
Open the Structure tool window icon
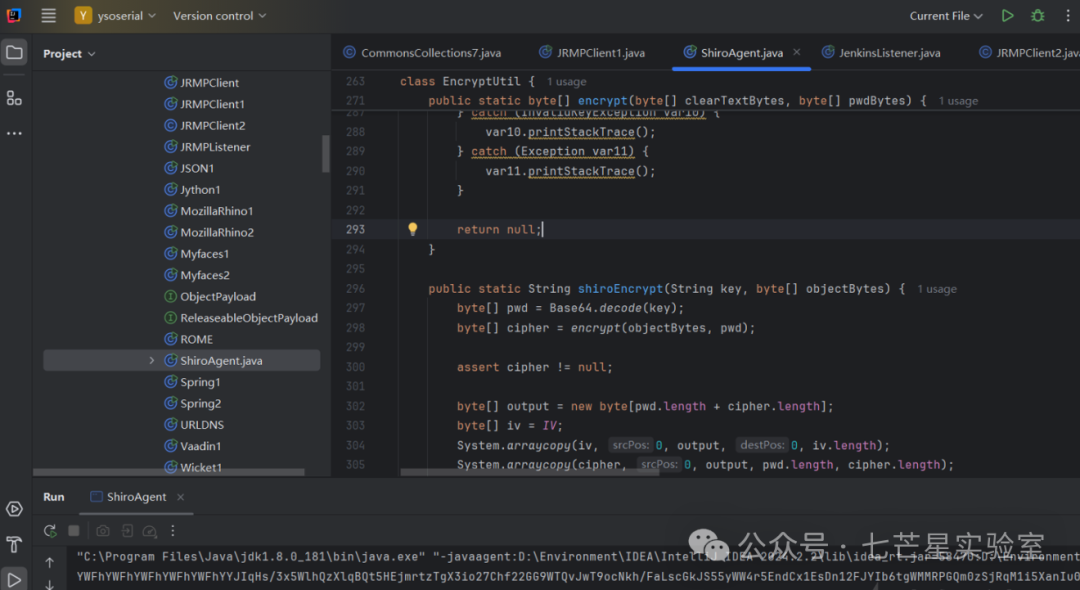pyautogui.click(x=14, y=98)
